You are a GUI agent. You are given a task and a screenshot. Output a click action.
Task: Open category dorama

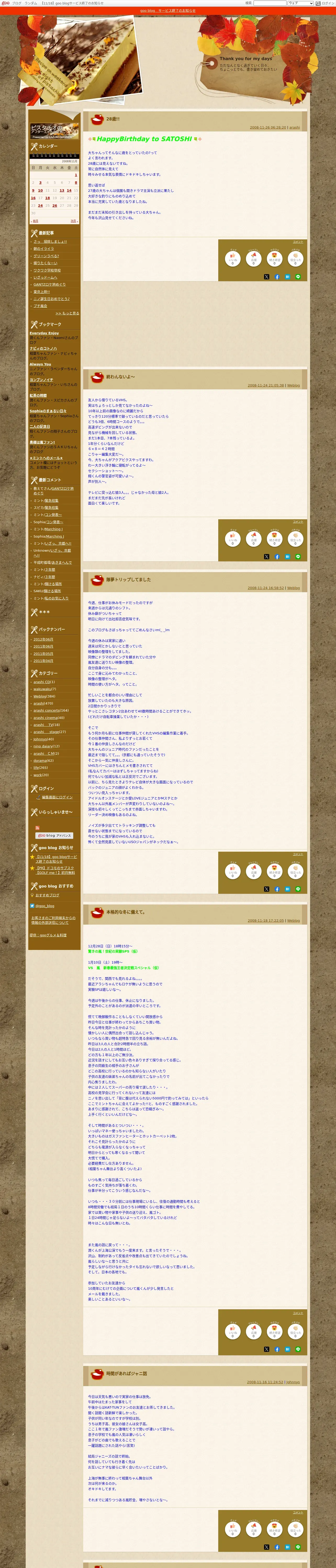tap(40, 760)
